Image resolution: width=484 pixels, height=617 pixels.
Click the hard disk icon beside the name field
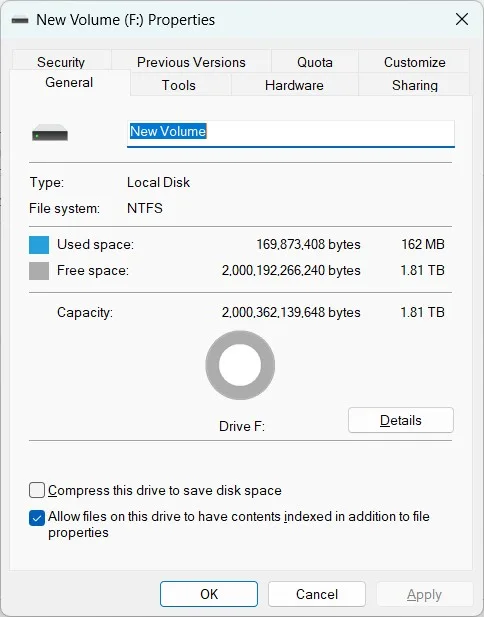coord(50,133)
